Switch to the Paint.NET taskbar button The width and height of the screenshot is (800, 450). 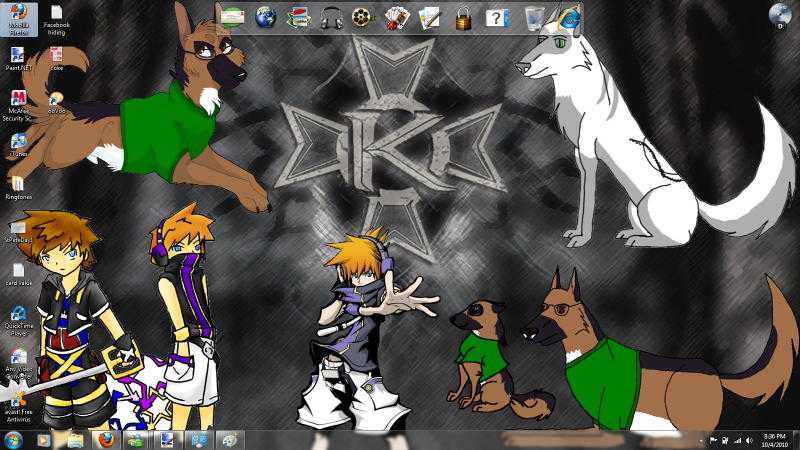(x=168, y=440)
